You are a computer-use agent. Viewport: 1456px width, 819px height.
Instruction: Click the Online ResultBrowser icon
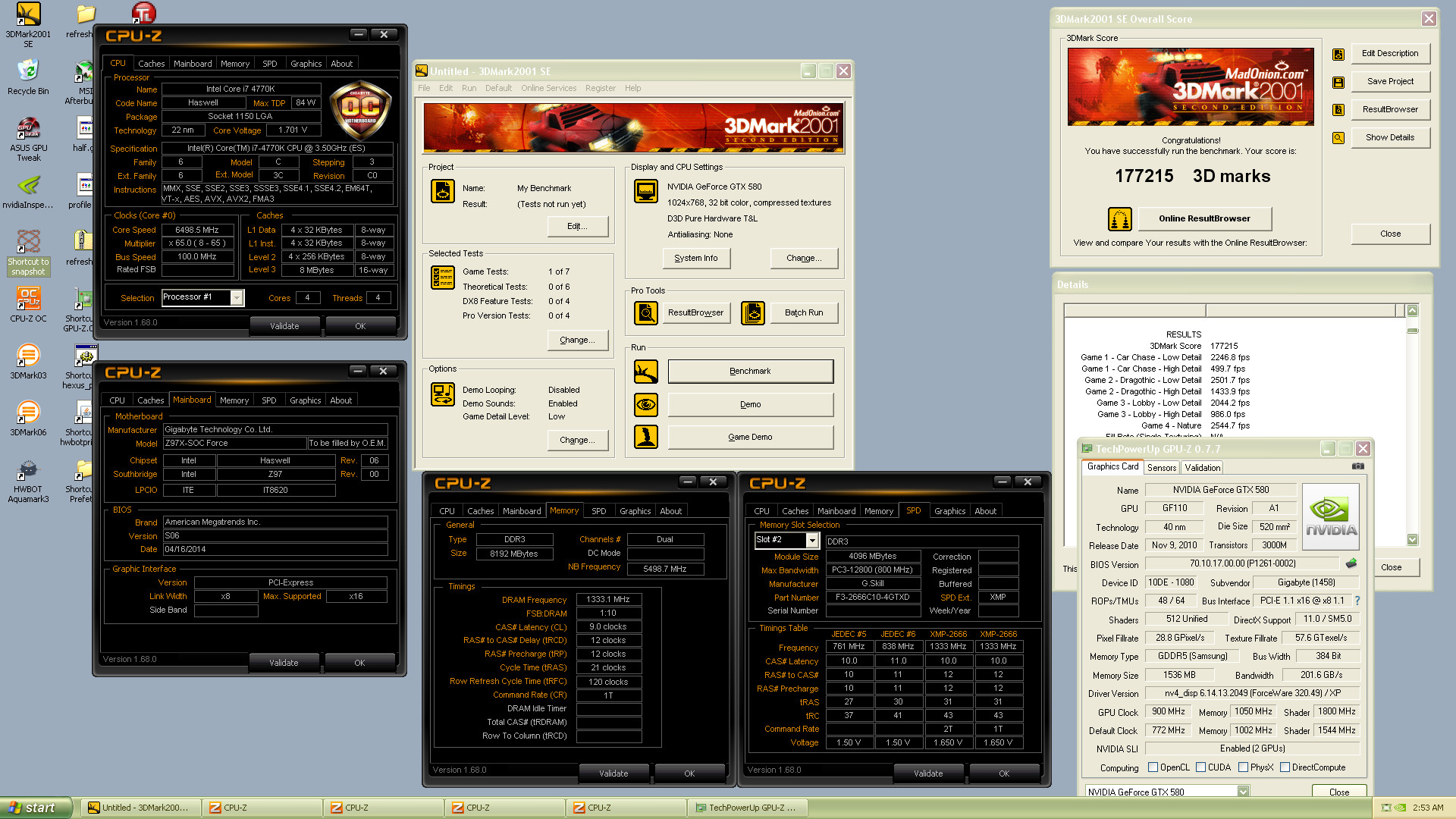tap(1119, 219)
